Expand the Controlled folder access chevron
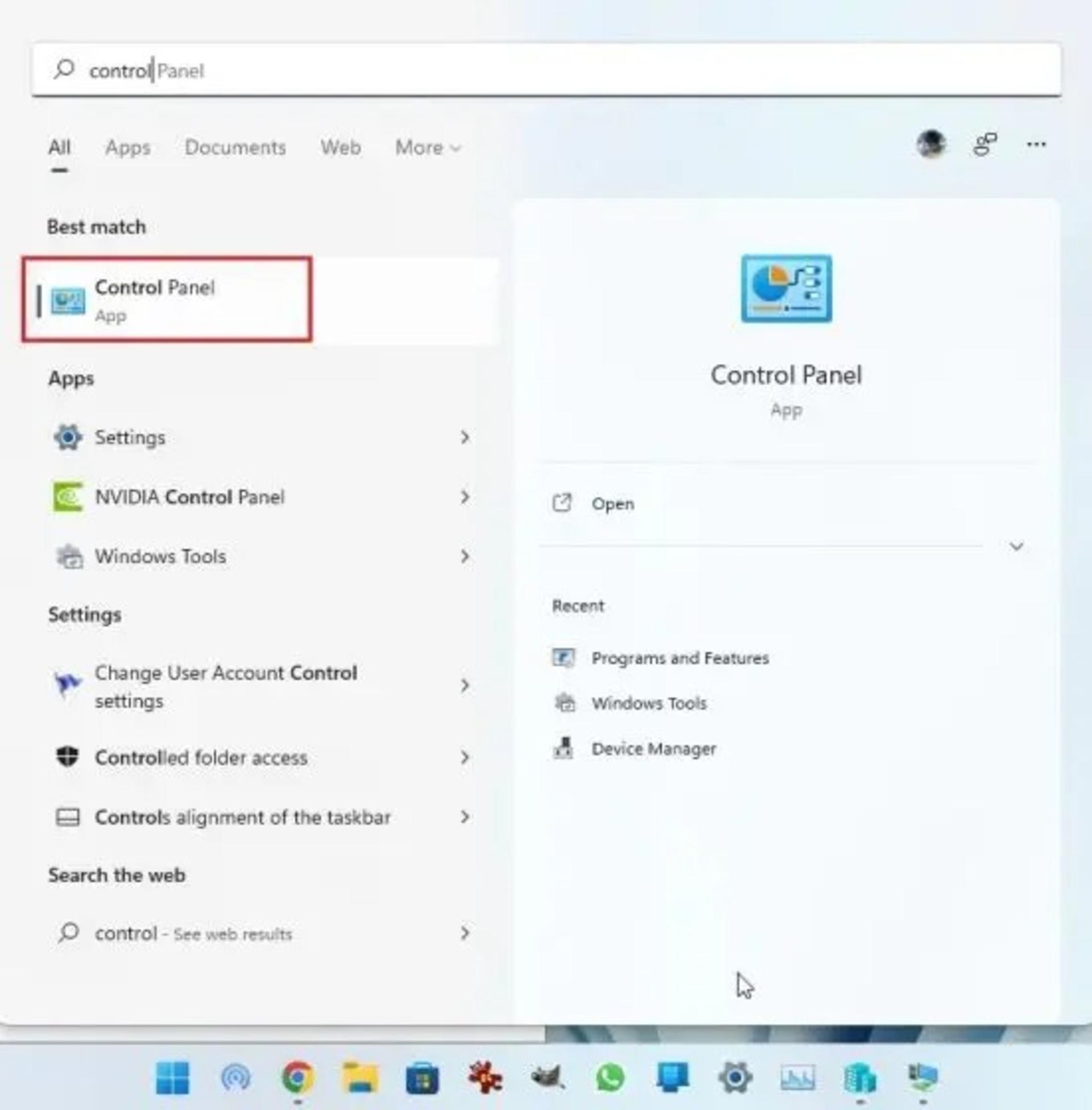This screenshot has height=1110, width=1092. pos(465,757)
